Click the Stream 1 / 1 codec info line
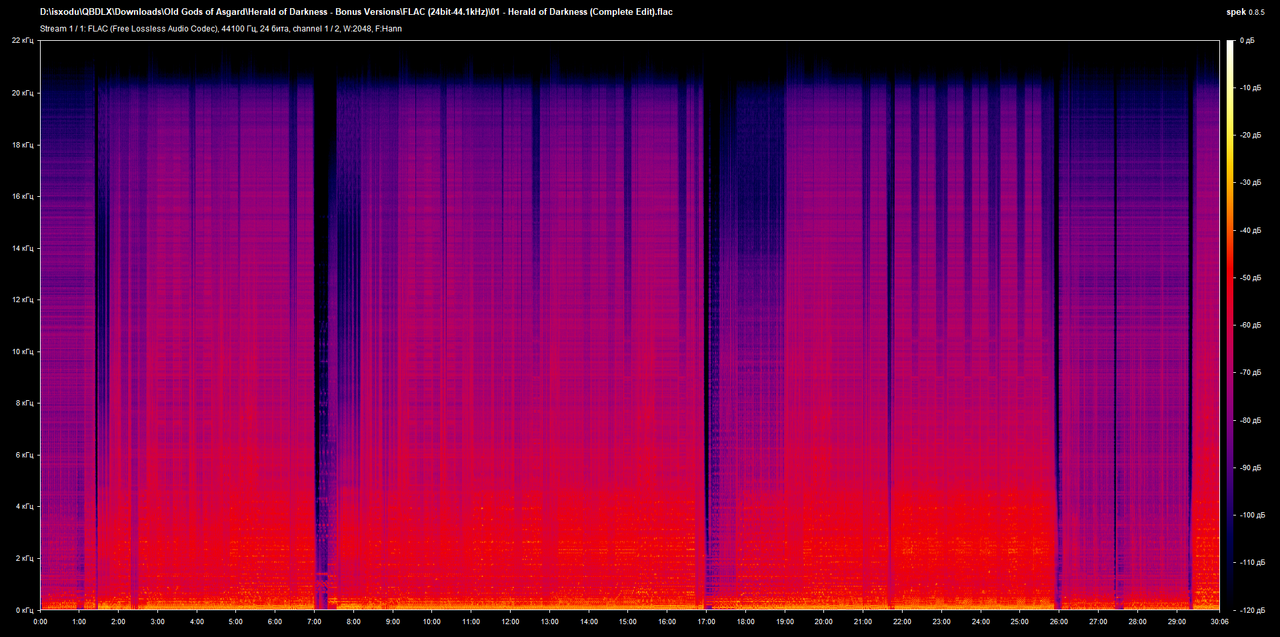 coord(222,29)
